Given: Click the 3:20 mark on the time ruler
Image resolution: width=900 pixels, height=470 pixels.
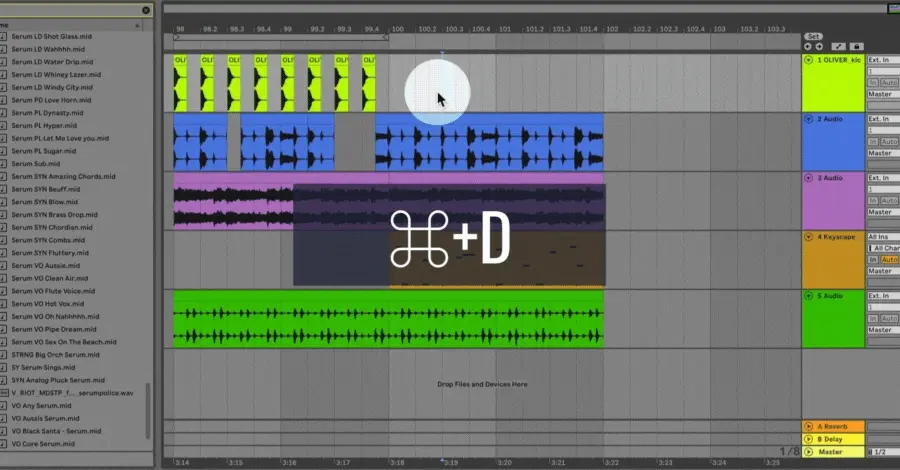Looking at the screenshot, I should tap(504, 462).
